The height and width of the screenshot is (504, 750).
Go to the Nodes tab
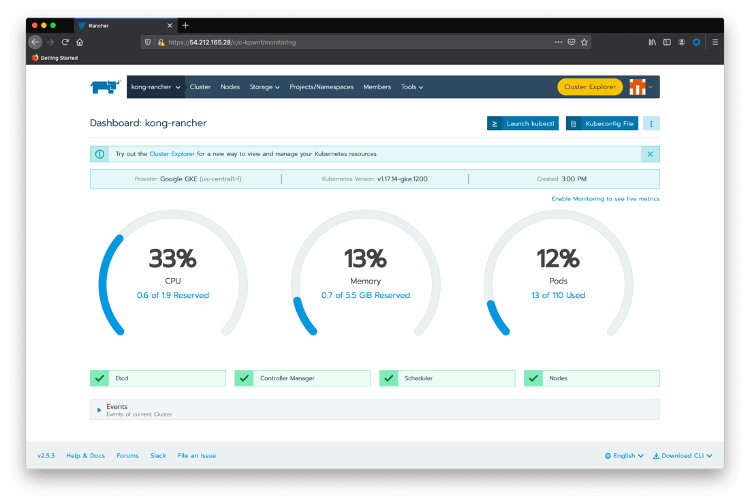tap(230, 87)
